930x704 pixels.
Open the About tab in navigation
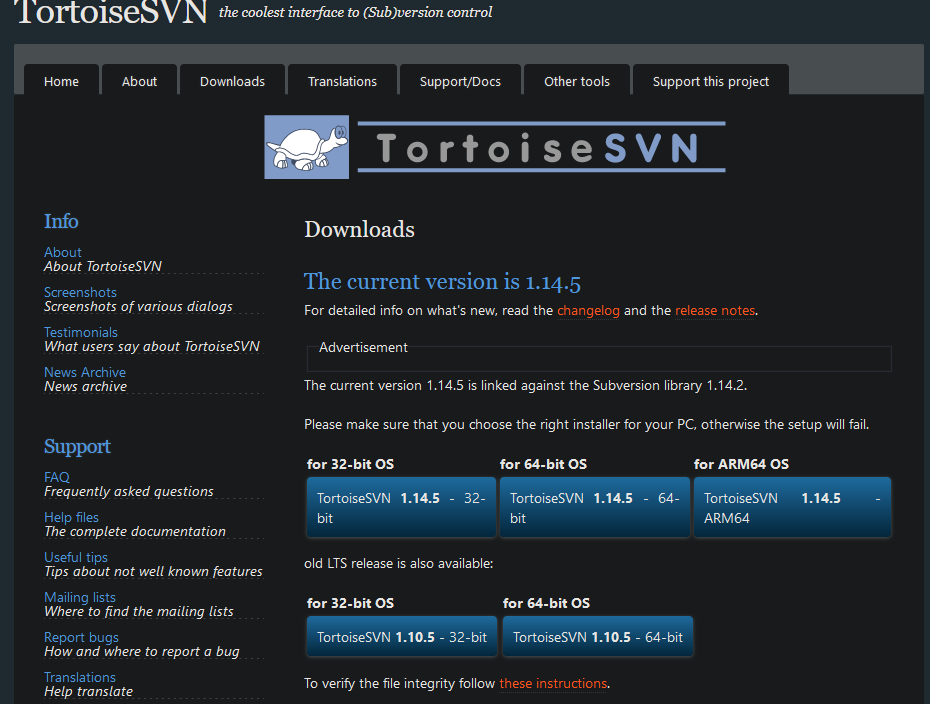pyautogui.click(x=139, y=81)
